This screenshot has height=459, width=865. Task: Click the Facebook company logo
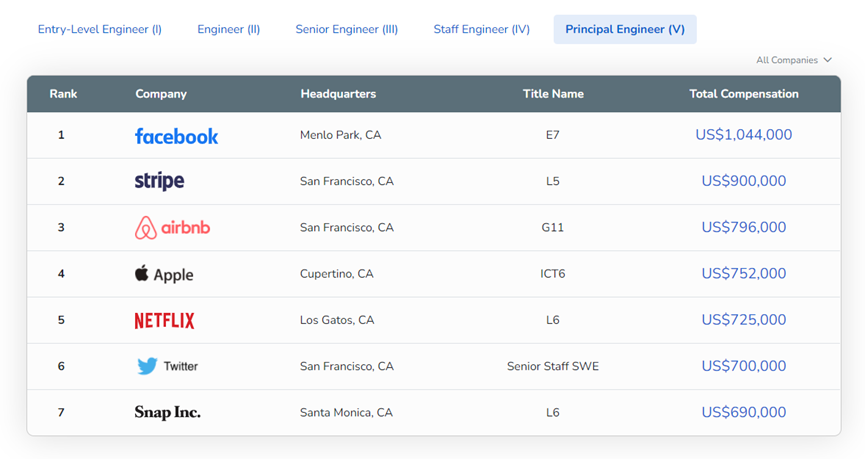coord(176,136)
